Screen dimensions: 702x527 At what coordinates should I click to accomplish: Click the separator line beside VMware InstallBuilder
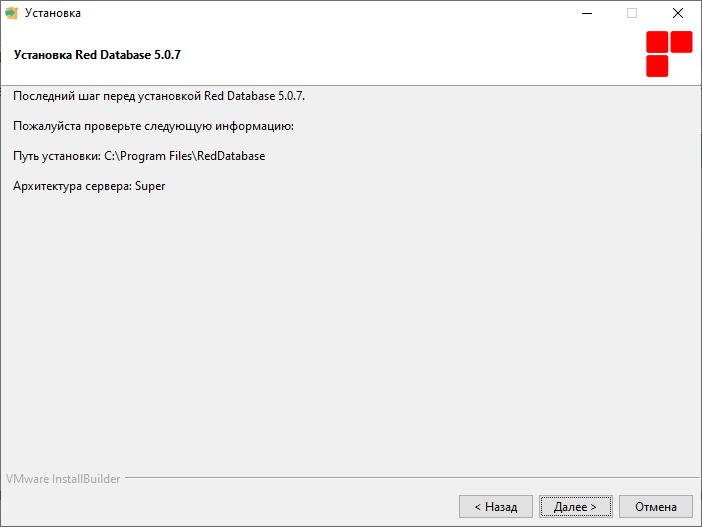pyautogui.click(x=413, y=478)
